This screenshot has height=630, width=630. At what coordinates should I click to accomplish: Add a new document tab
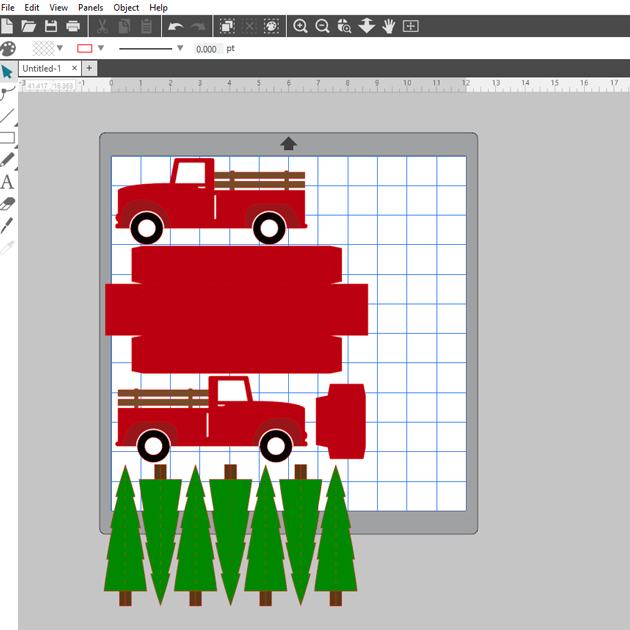[89, 68]
